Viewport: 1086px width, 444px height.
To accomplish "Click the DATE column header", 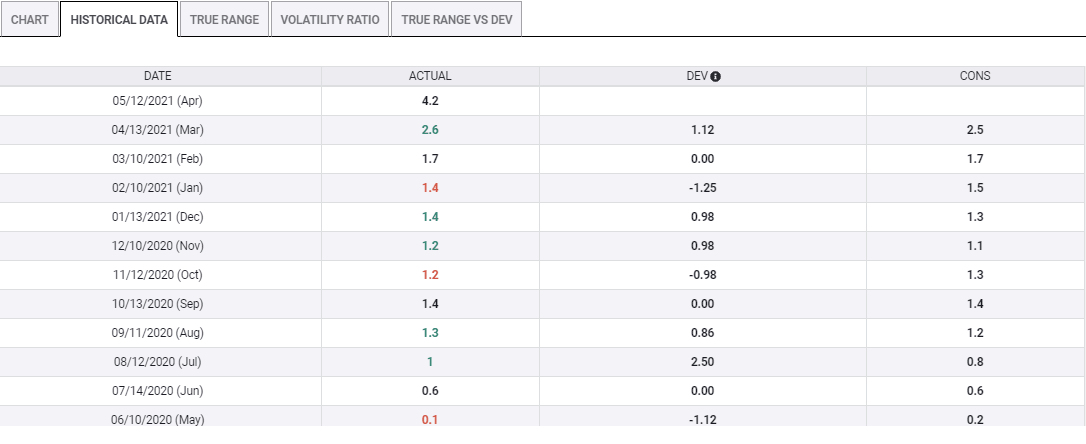I will click(158, 76).
